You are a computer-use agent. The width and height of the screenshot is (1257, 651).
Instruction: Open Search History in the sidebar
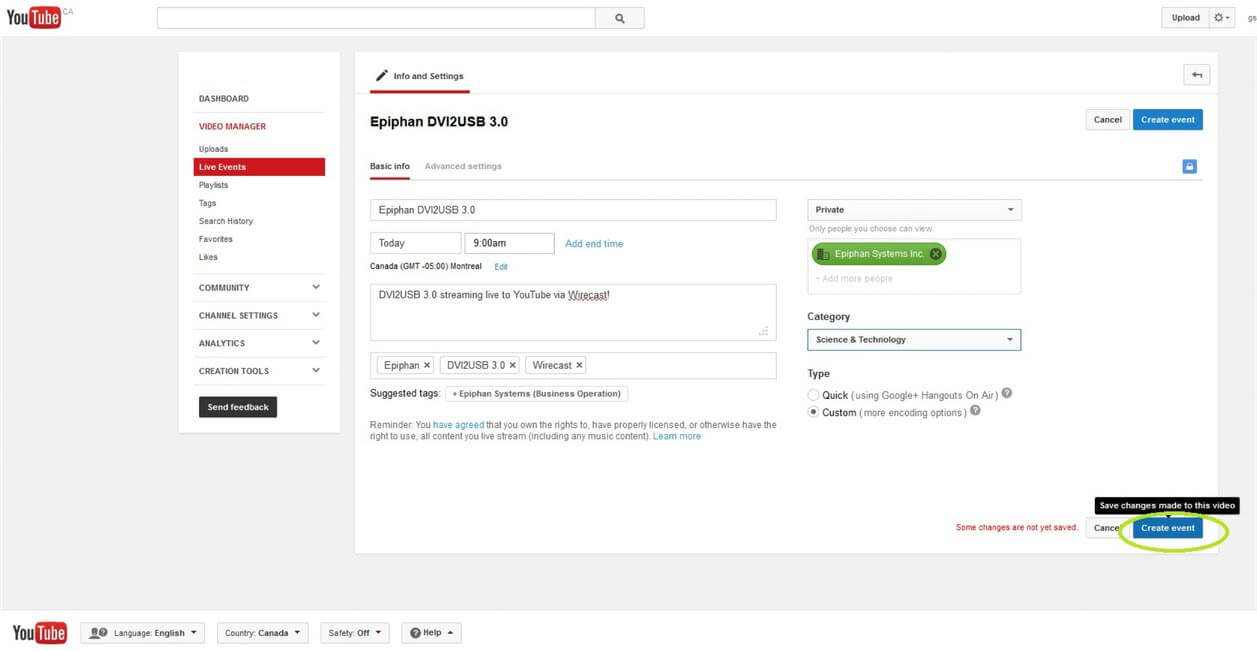(x=226, y=221)
